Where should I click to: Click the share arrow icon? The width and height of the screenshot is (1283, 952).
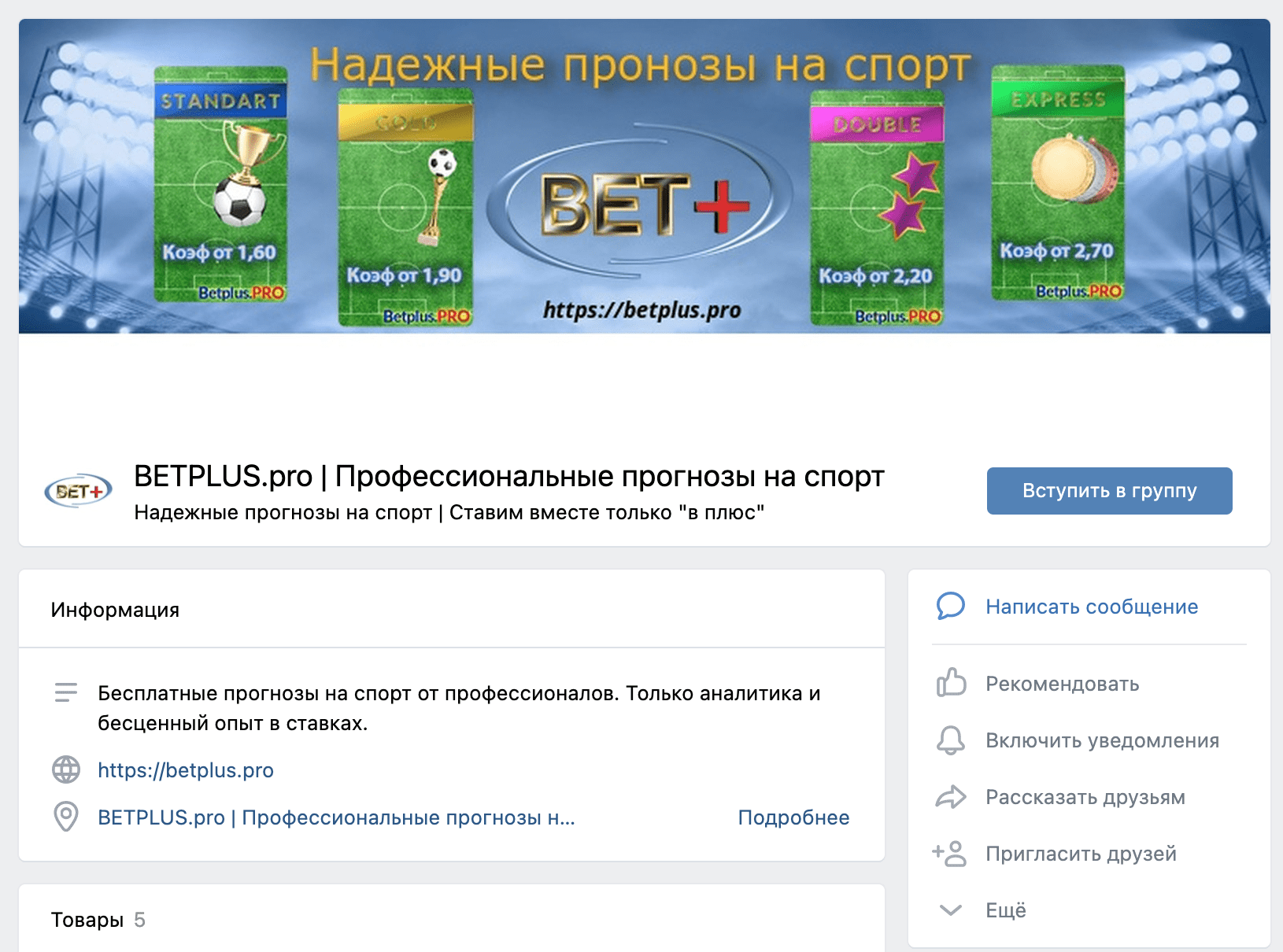pos(951,797)
